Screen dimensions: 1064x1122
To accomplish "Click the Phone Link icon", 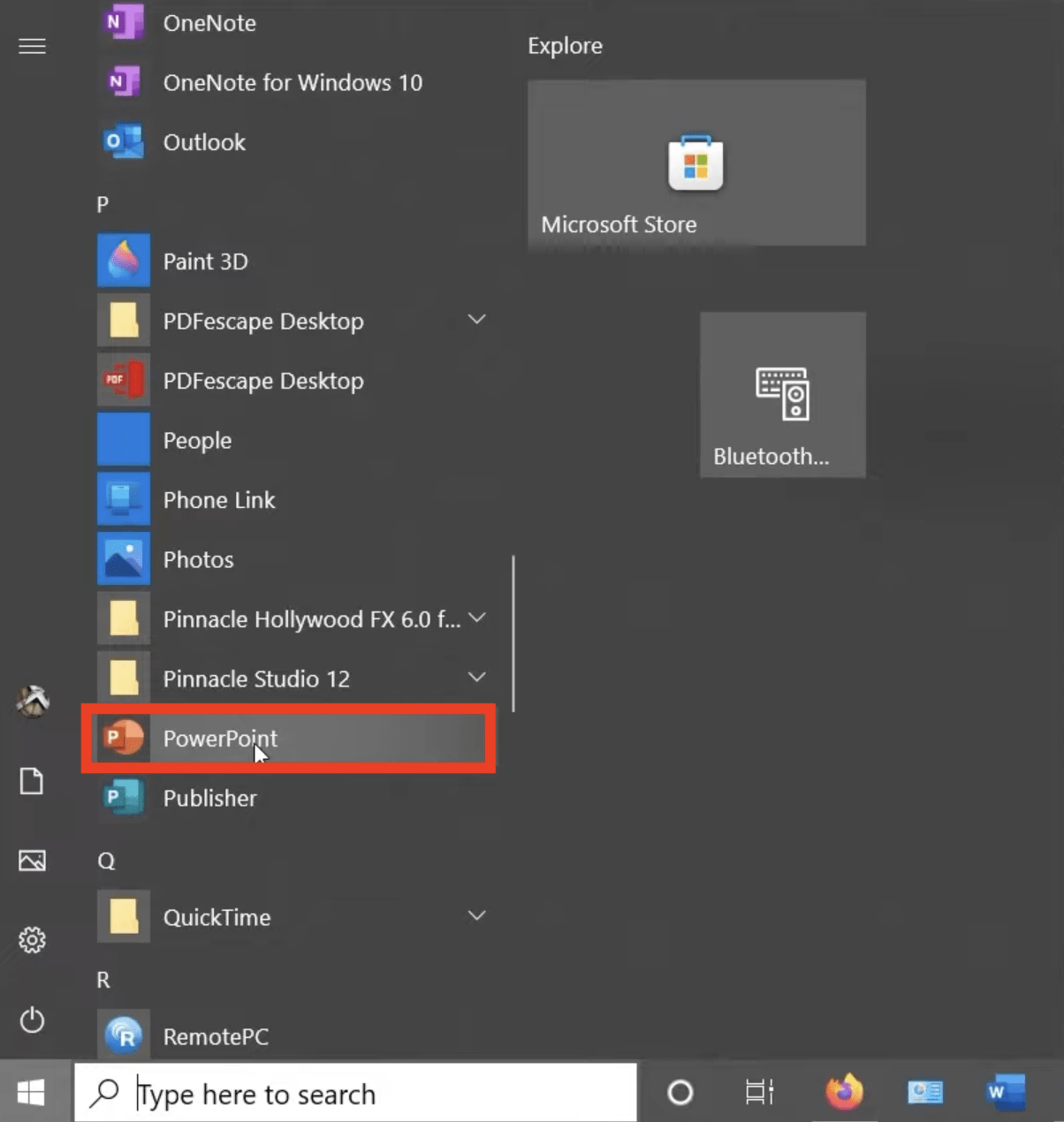I will [x=124, y=499].
